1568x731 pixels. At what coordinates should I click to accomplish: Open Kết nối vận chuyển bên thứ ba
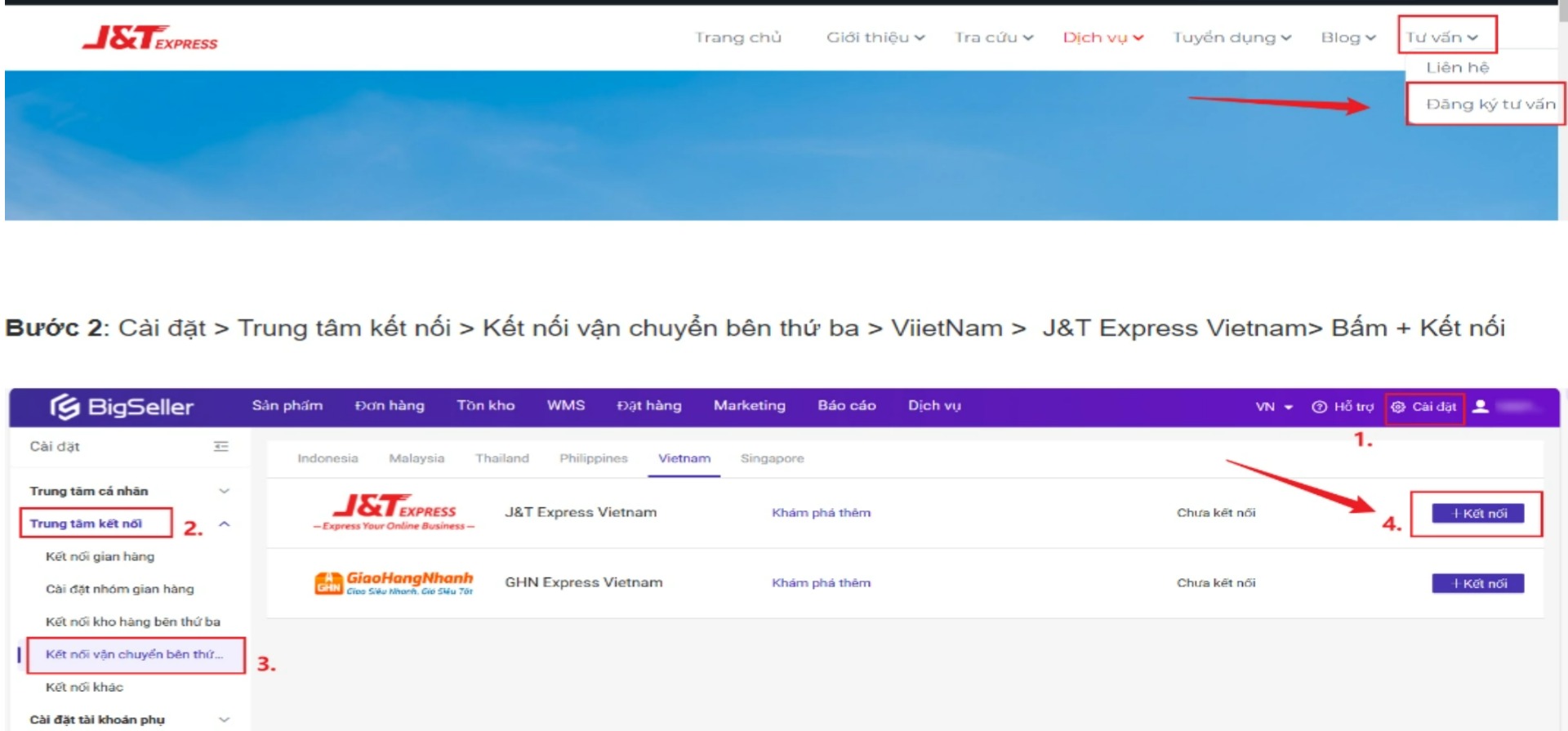coord(134,654)
